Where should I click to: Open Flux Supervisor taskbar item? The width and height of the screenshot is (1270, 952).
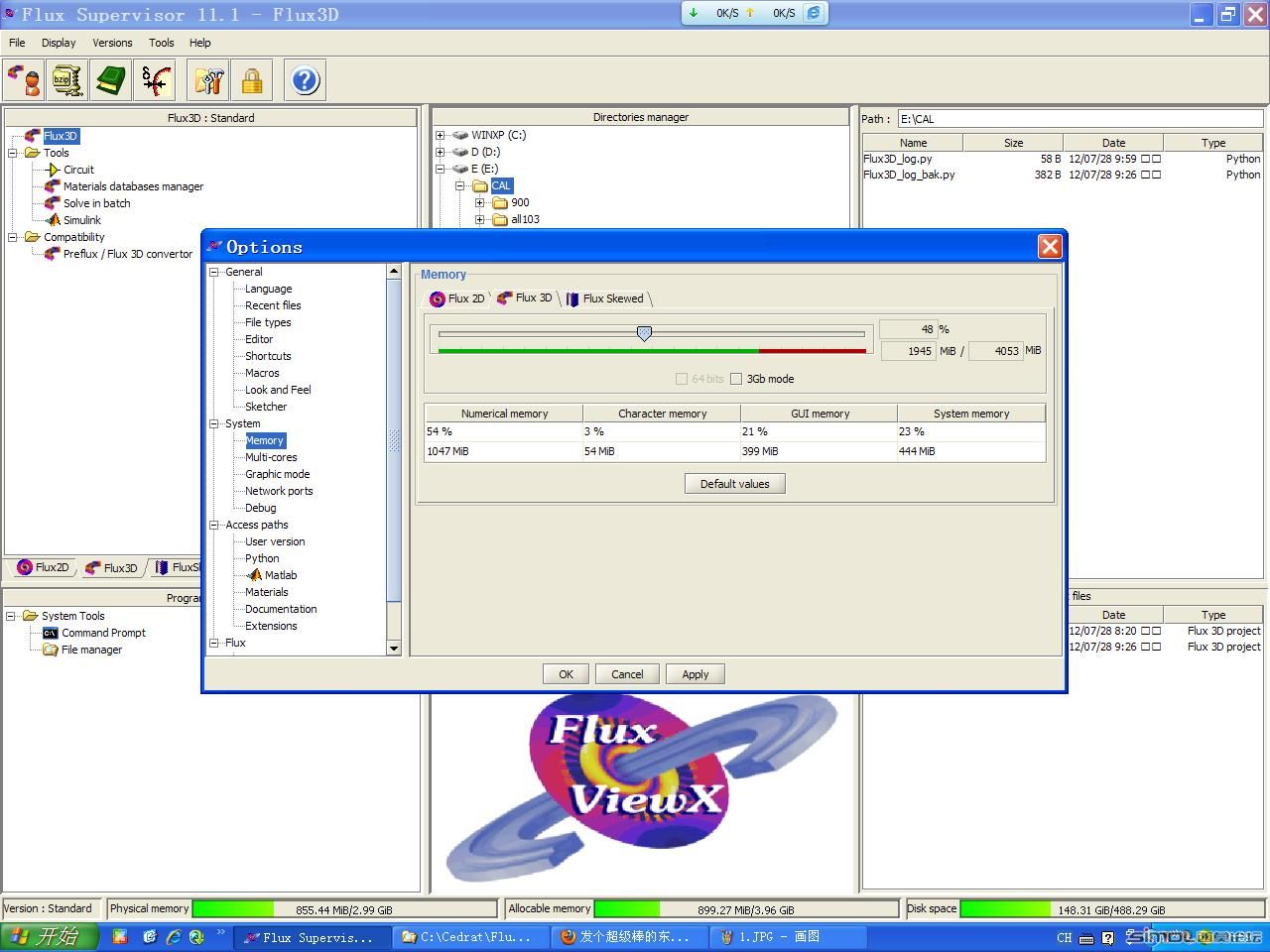310,937
